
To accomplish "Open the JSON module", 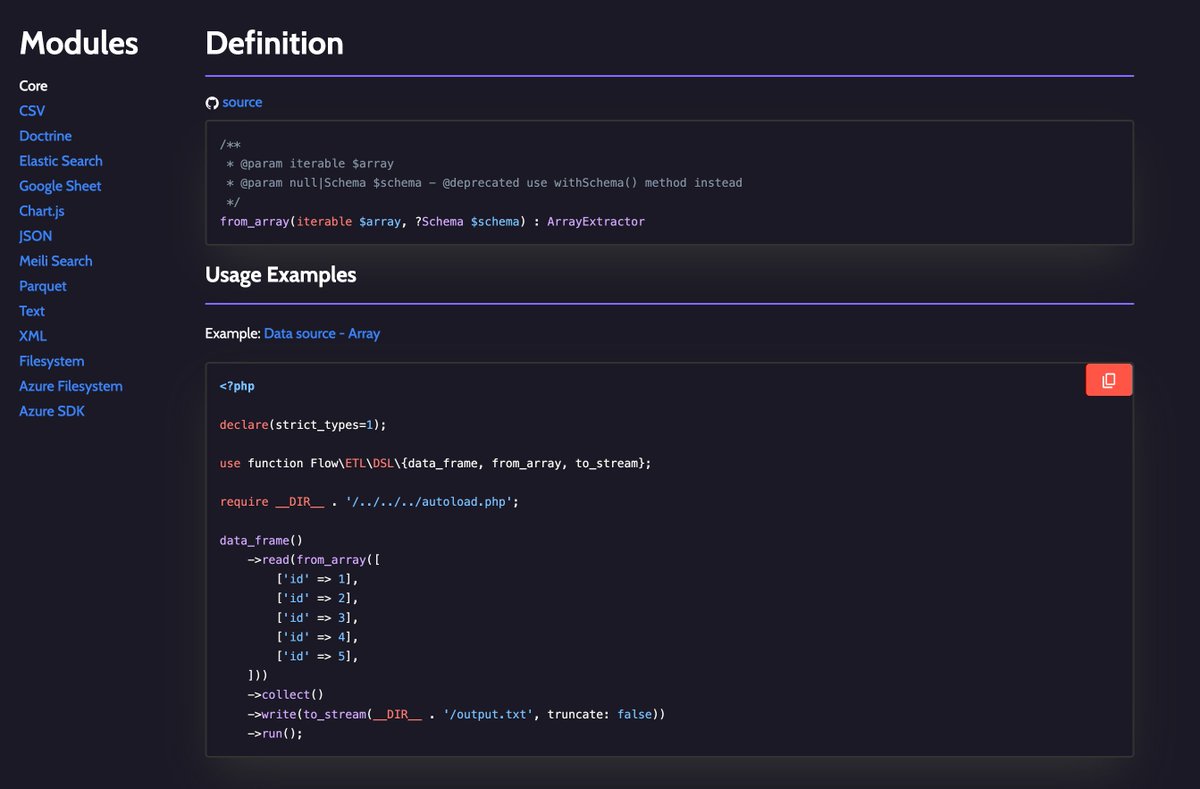I will pos(36,236).
